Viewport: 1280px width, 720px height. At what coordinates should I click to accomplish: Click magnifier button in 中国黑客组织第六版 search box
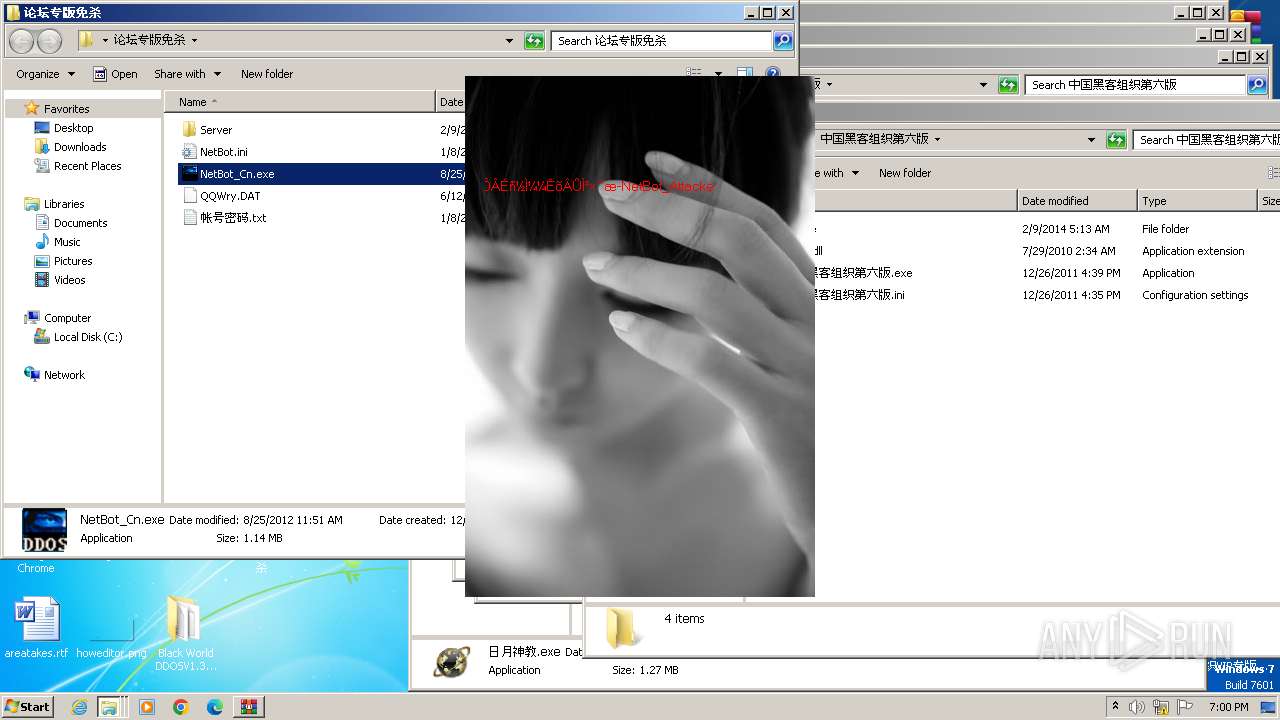[1257, 85]
